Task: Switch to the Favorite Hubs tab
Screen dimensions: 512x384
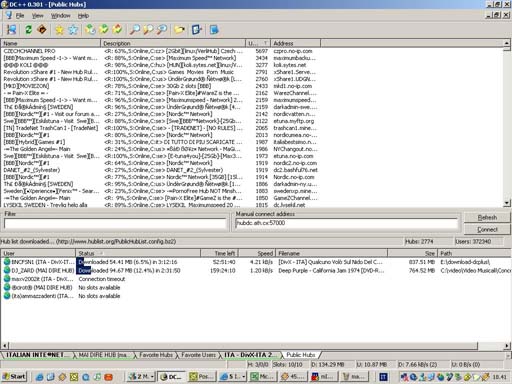Action: (x=156, y=355)
